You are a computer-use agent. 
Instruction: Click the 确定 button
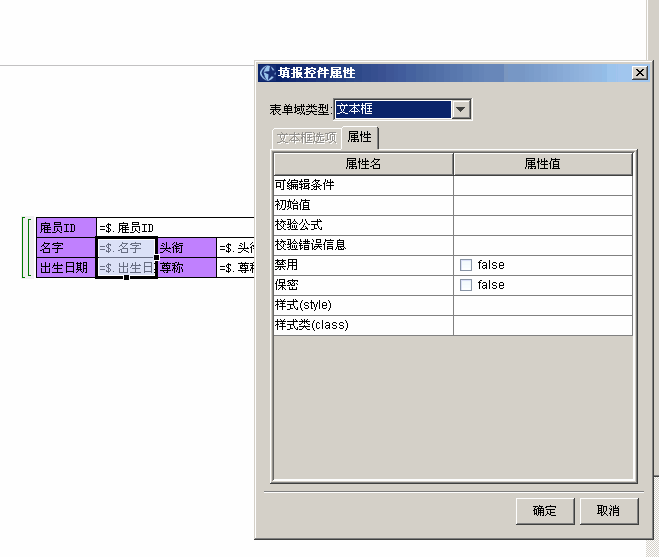[x=545, y=511]
